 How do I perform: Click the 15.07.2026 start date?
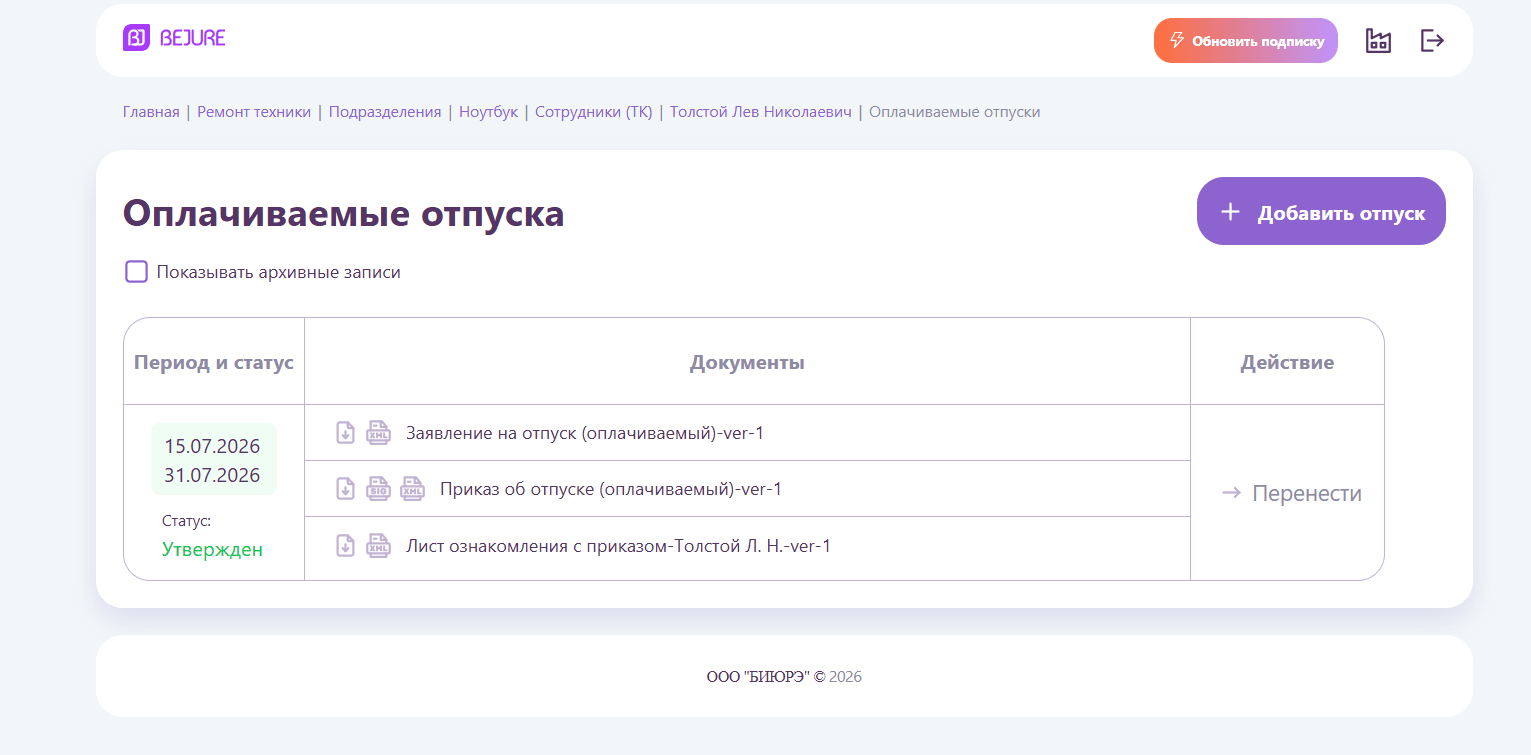tap(212, 446)
